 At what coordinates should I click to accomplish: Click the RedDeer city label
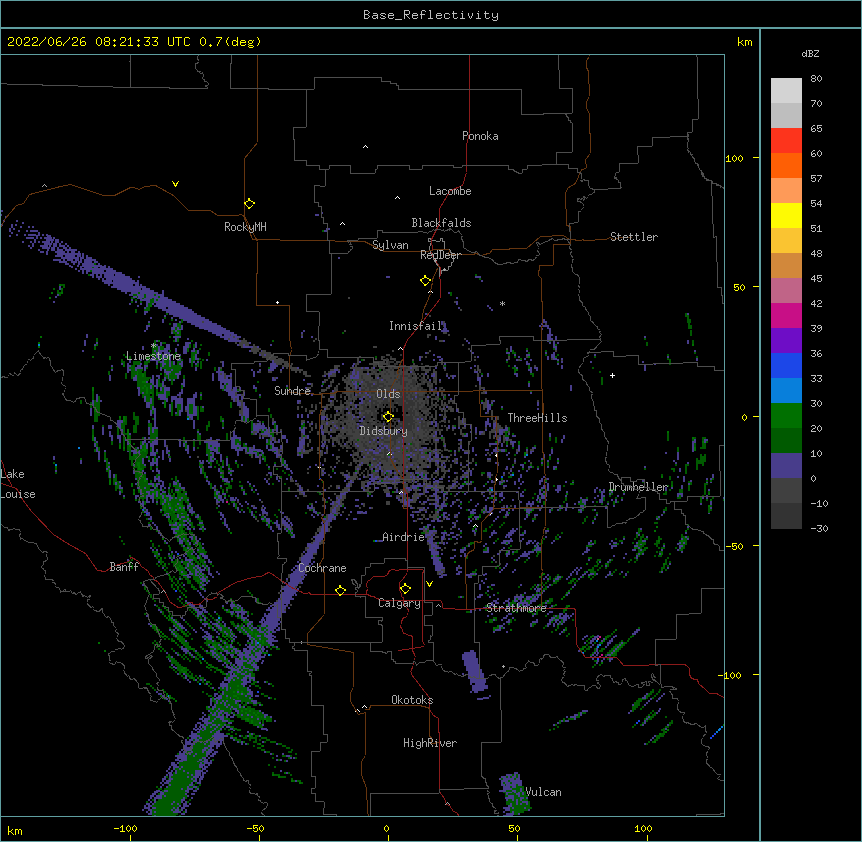(440, 255)
